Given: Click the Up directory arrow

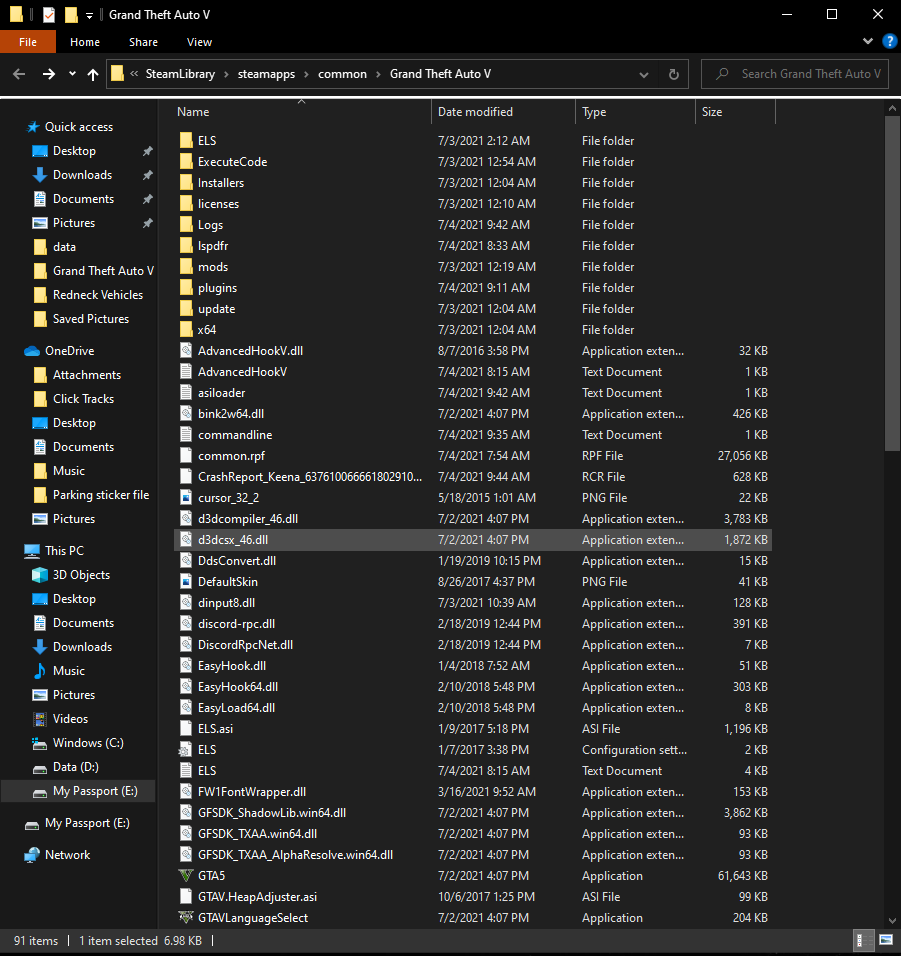Looking at the screenshot, I should point(93,74).
